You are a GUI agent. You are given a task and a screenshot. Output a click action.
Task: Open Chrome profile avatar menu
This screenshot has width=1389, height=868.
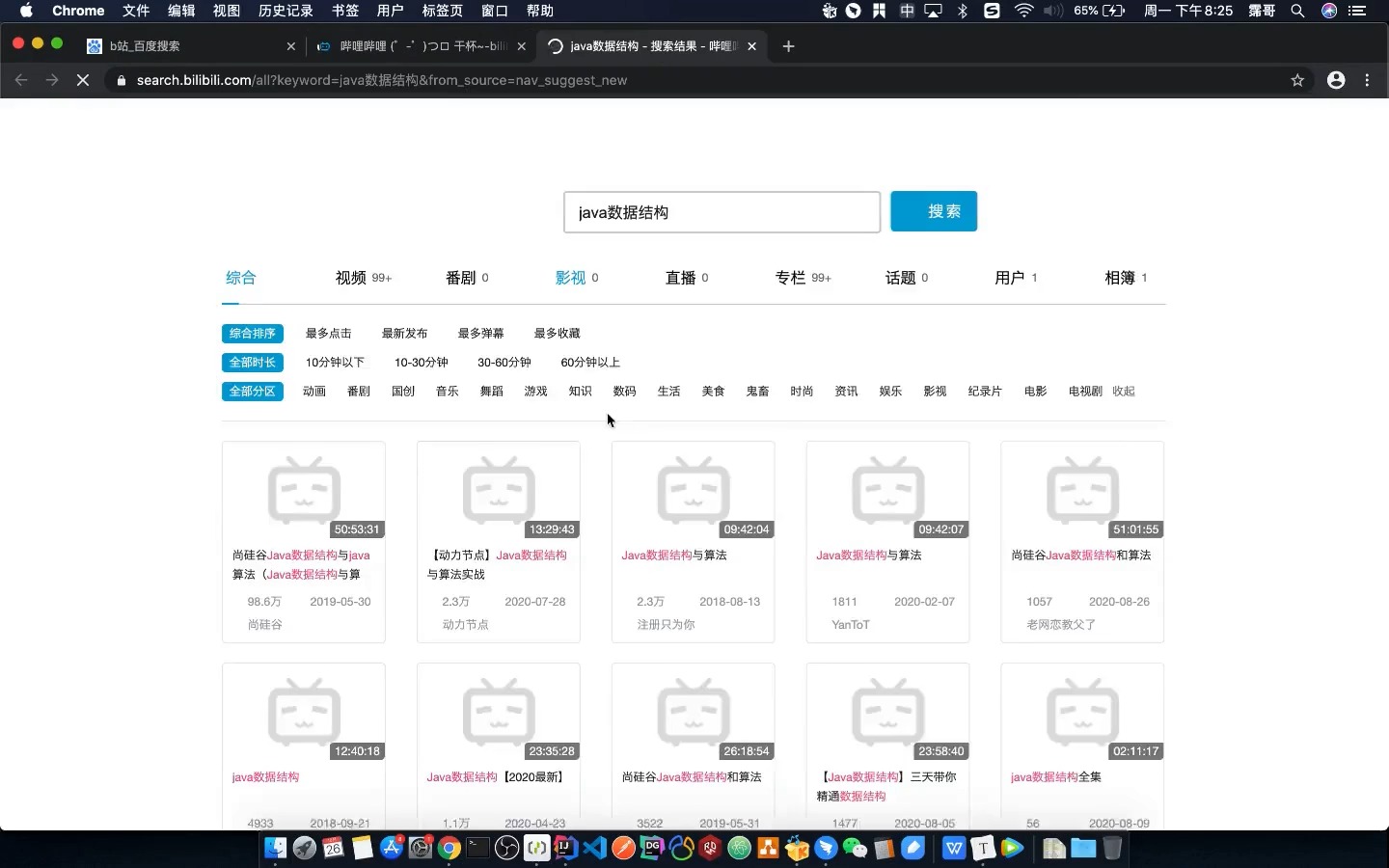pos(1336,80)
